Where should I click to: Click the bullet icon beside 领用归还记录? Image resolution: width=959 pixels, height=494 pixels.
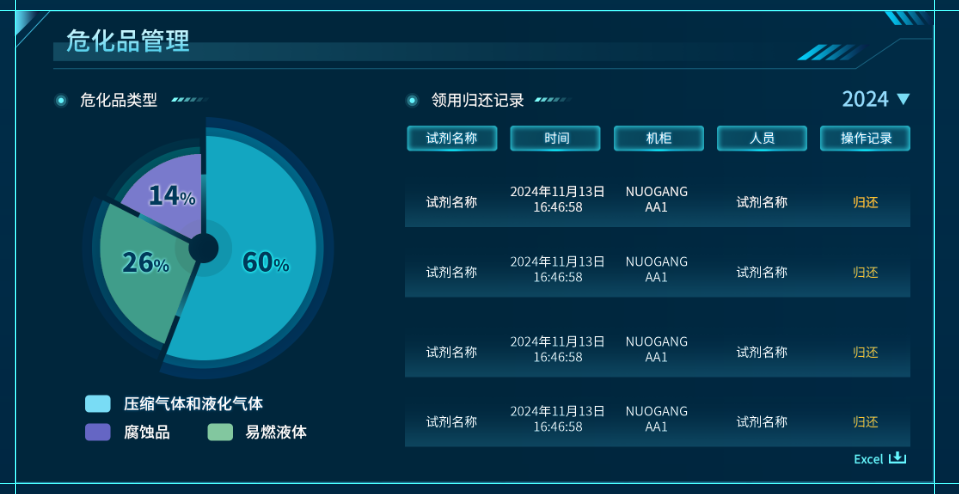point(412,100)
